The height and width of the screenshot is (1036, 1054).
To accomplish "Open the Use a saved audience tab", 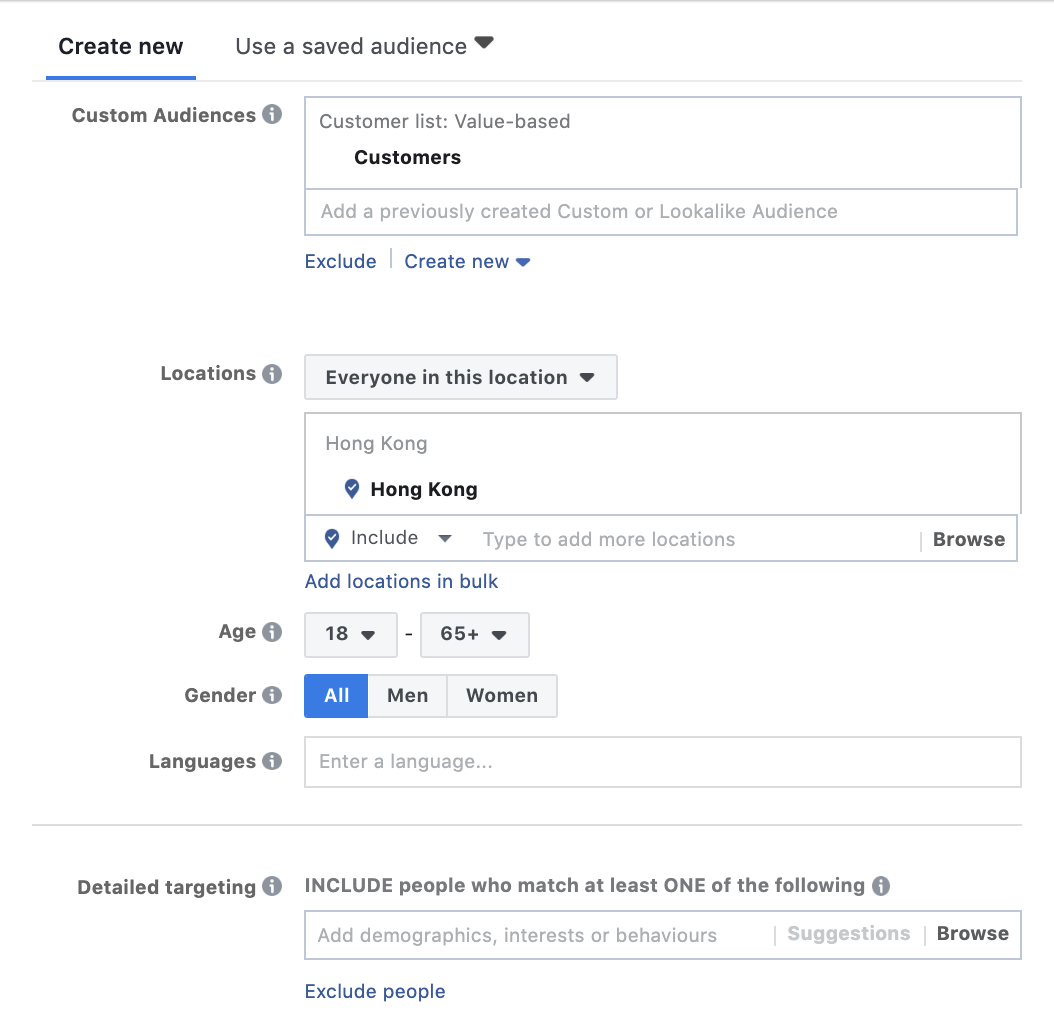I will [364, 46].
